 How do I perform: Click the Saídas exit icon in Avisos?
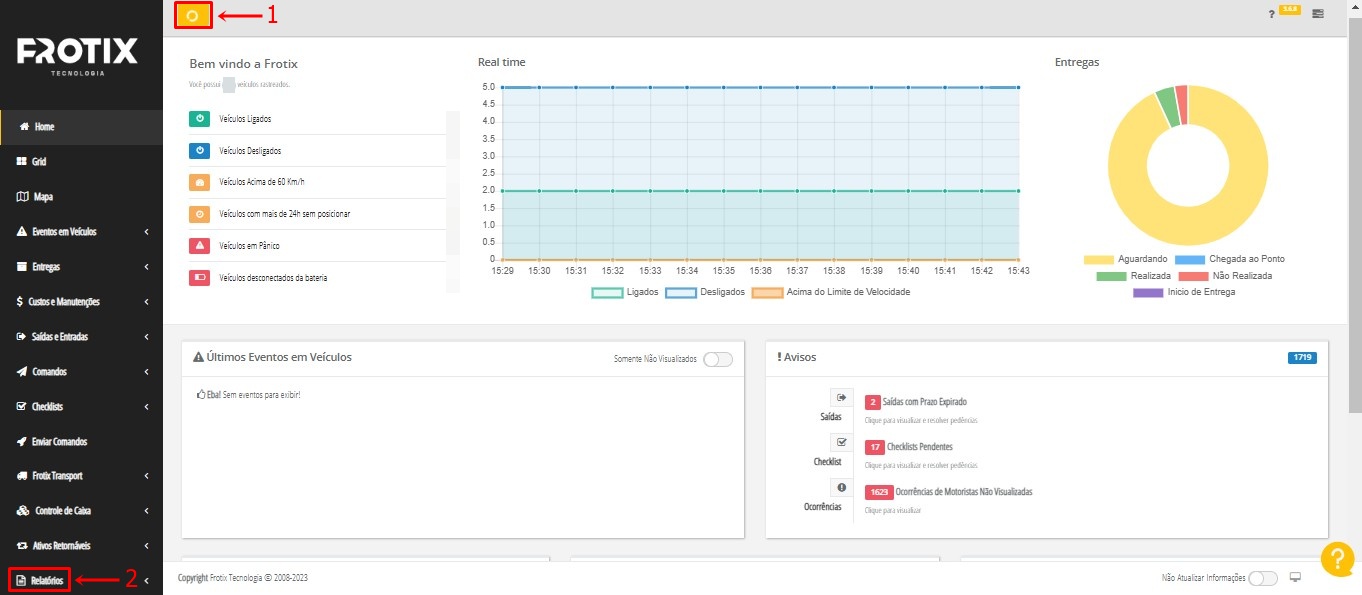point(841,398)
